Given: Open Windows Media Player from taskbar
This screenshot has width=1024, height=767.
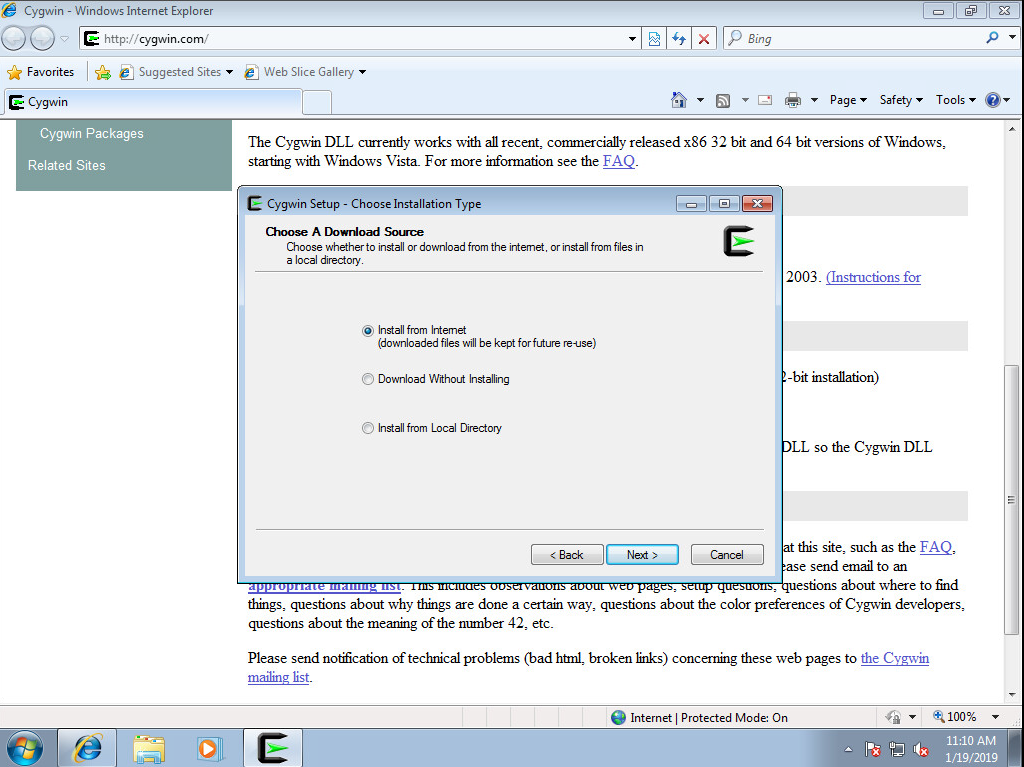Looking at the screenshot, I should (208, 748).
